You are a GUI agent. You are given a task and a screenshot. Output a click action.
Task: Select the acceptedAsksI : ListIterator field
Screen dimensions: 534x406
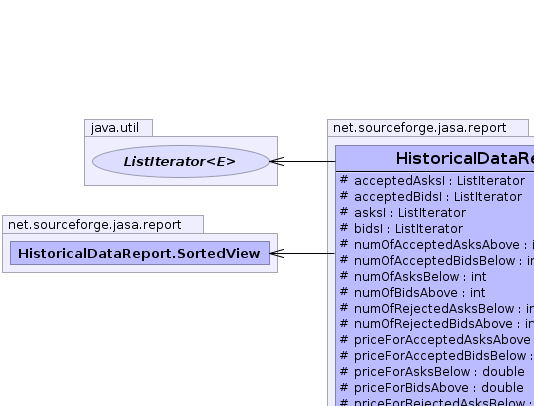point(439,181)
